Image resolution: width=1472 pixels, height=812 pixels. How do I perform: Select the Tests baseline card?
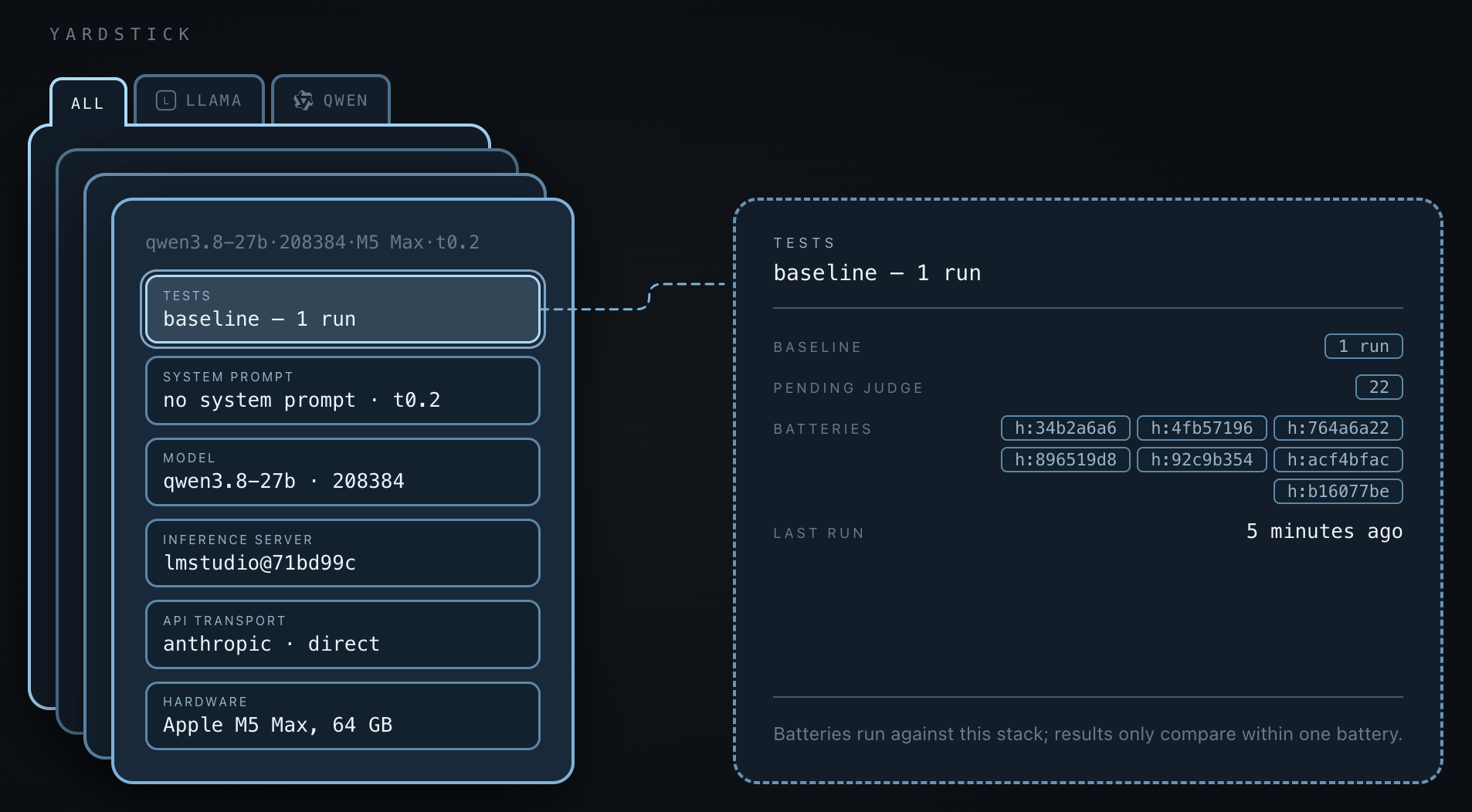343,309
